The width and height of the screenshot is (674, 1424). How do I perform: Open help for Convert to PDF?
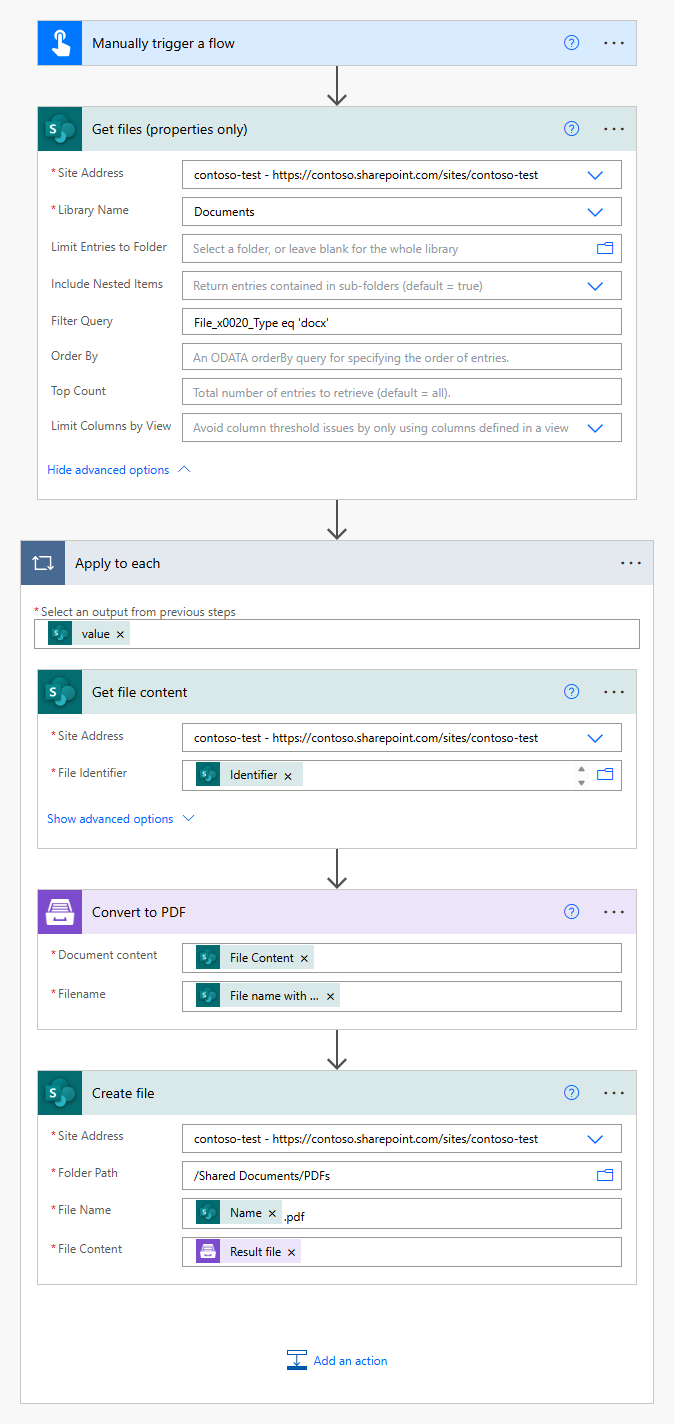[x=572, y=912]
